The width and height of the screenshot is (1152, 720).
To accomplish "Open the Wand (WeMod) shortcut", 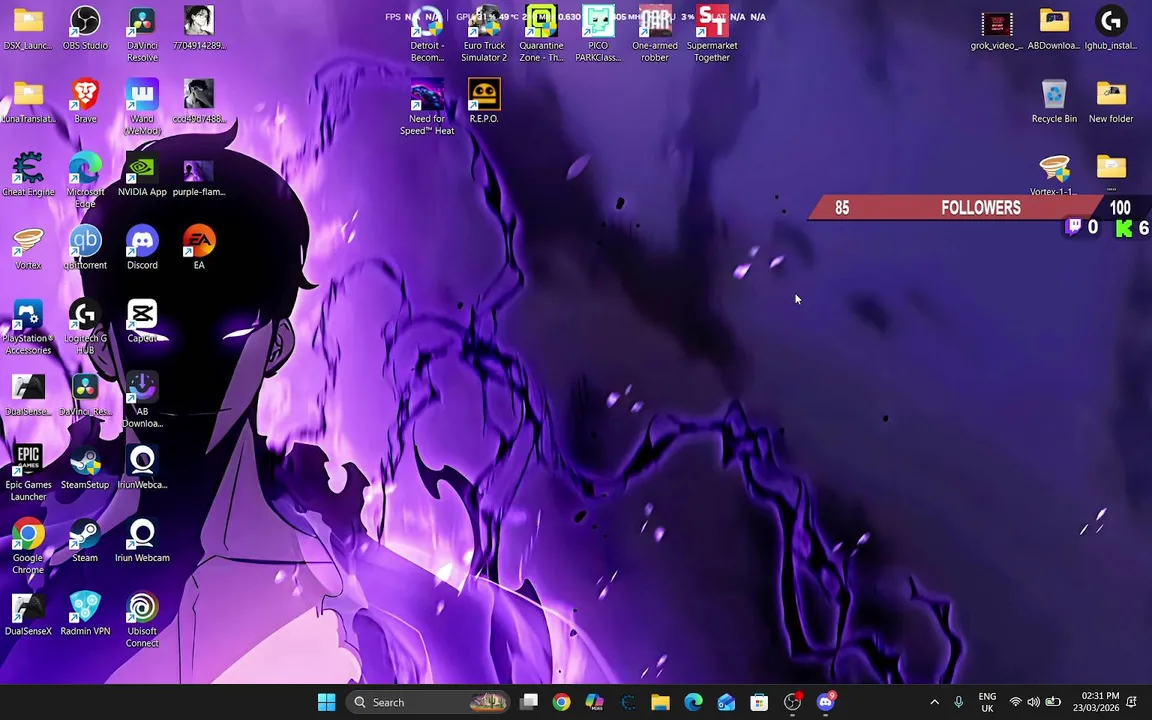I will (142, 107).
